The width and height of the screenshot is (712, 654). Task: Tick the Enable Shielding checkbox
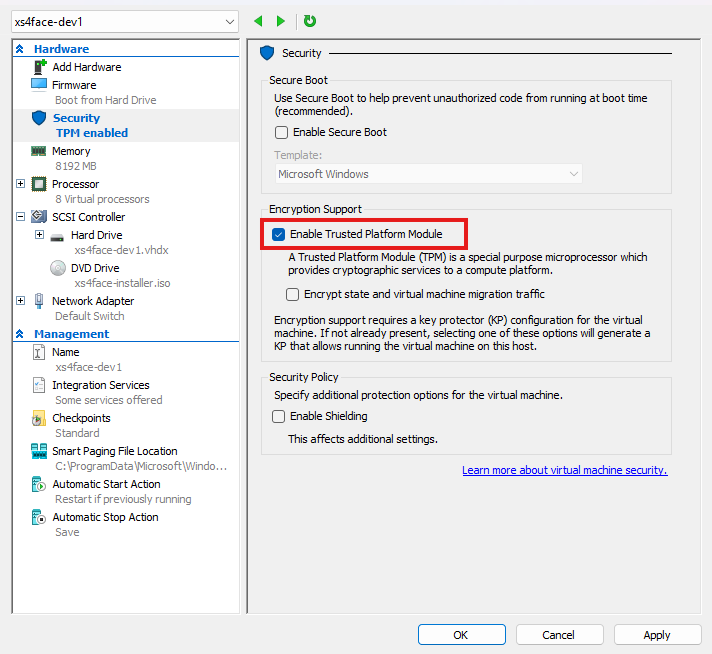279,416
